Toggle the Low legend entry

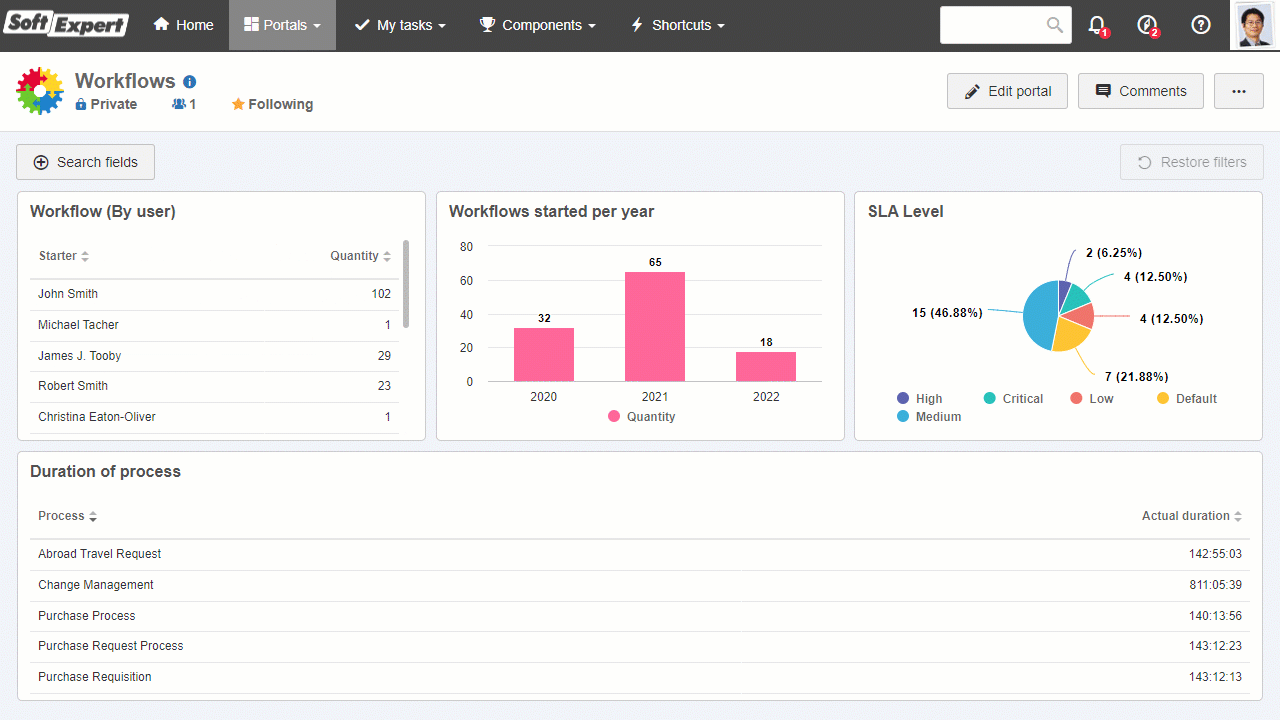1091,399
